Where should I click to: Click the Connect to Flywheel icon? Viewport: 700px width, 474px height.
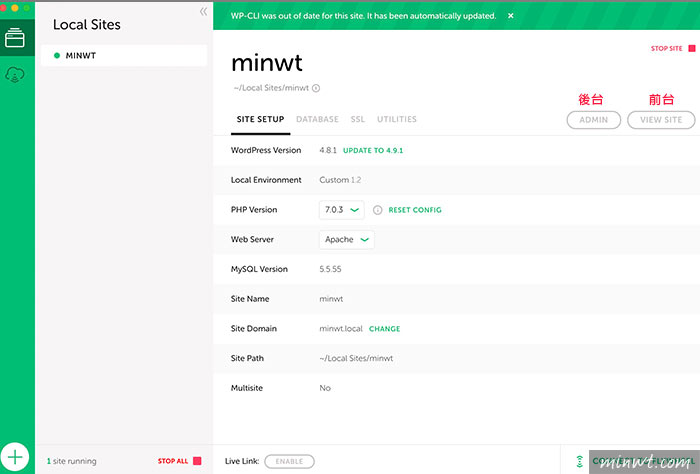click(x=579, y=461)
